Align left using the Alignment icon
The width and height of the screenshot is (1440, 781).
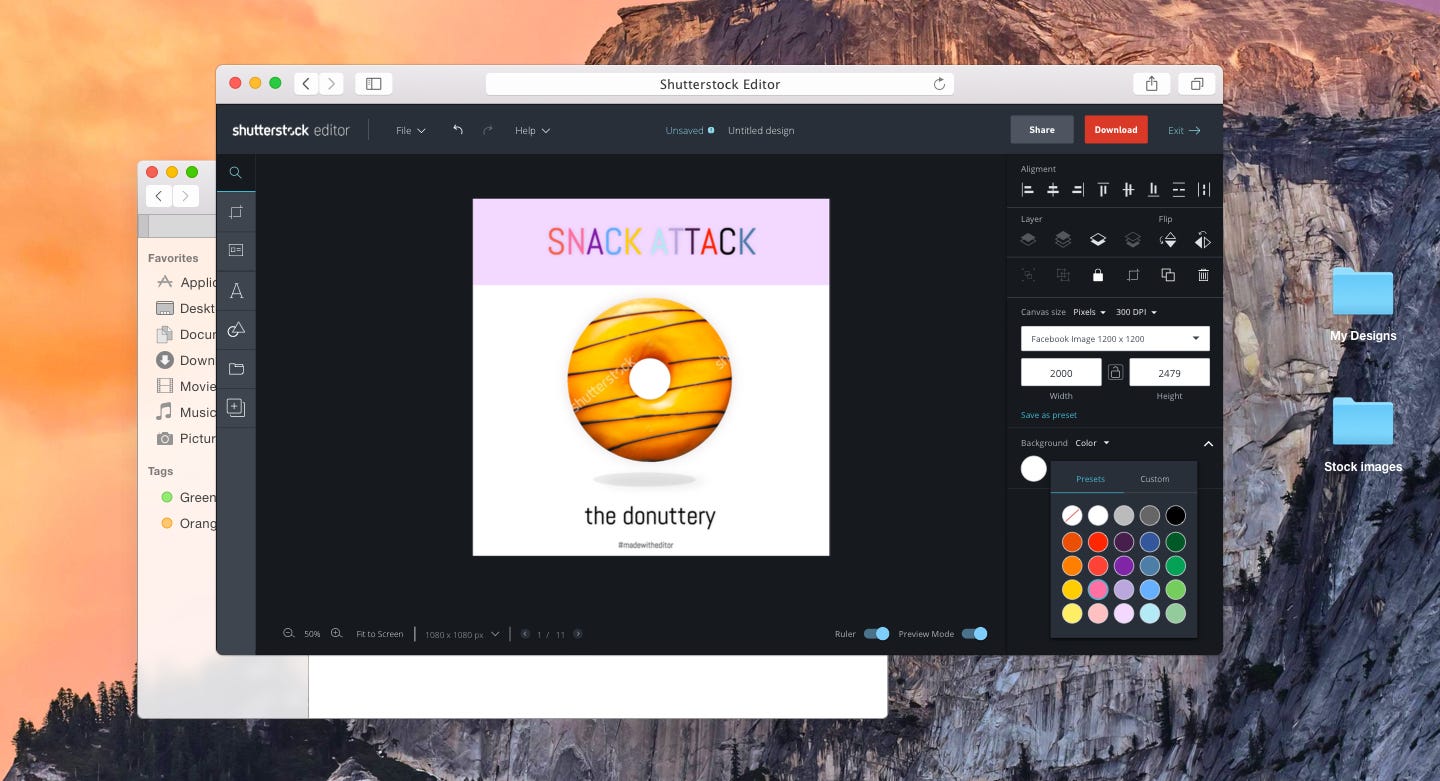pos(1028,190)
